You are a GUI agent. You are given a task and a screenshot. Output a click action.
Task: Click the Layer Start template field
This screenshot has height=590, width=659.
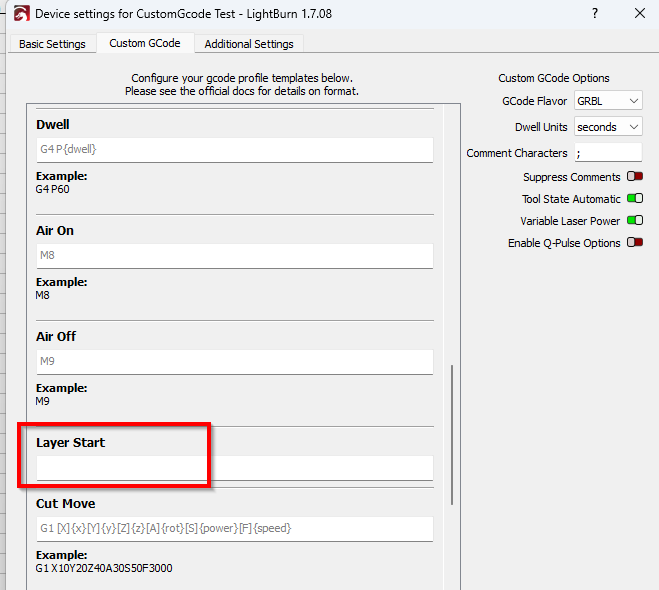235,468
